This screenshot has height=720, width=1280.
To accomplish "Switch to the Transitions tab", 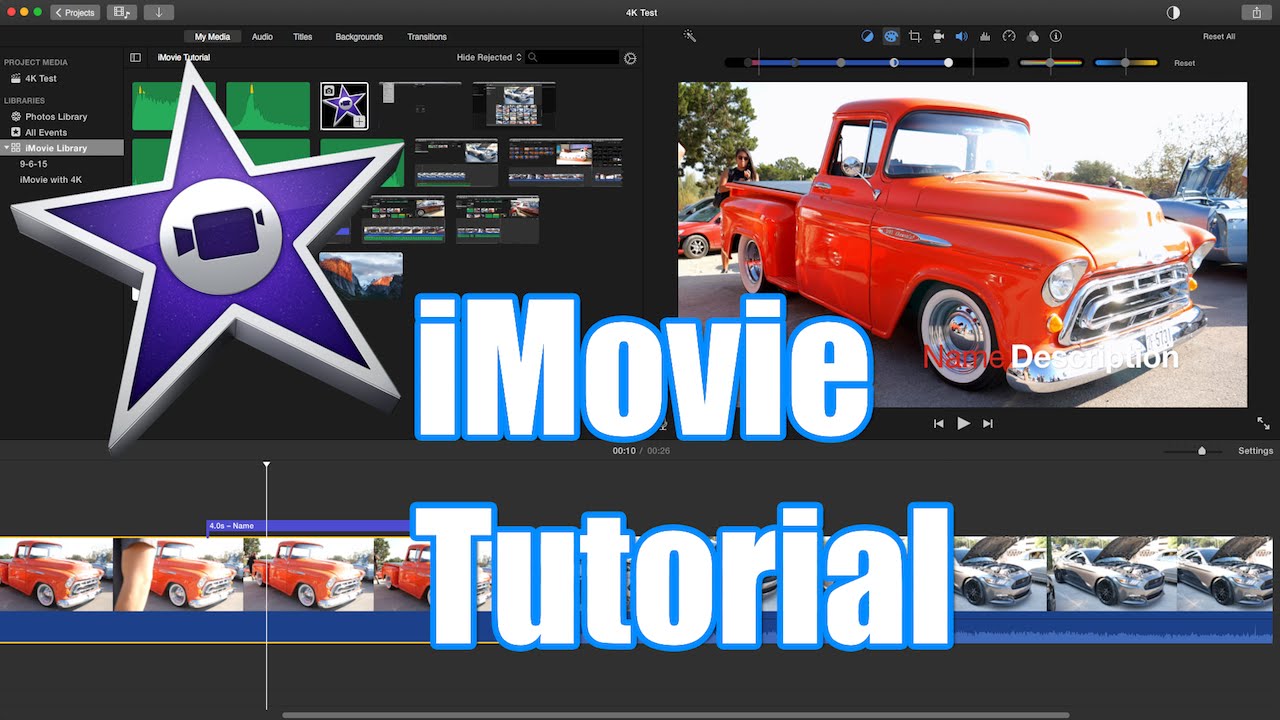I will (x=427, y=37).
